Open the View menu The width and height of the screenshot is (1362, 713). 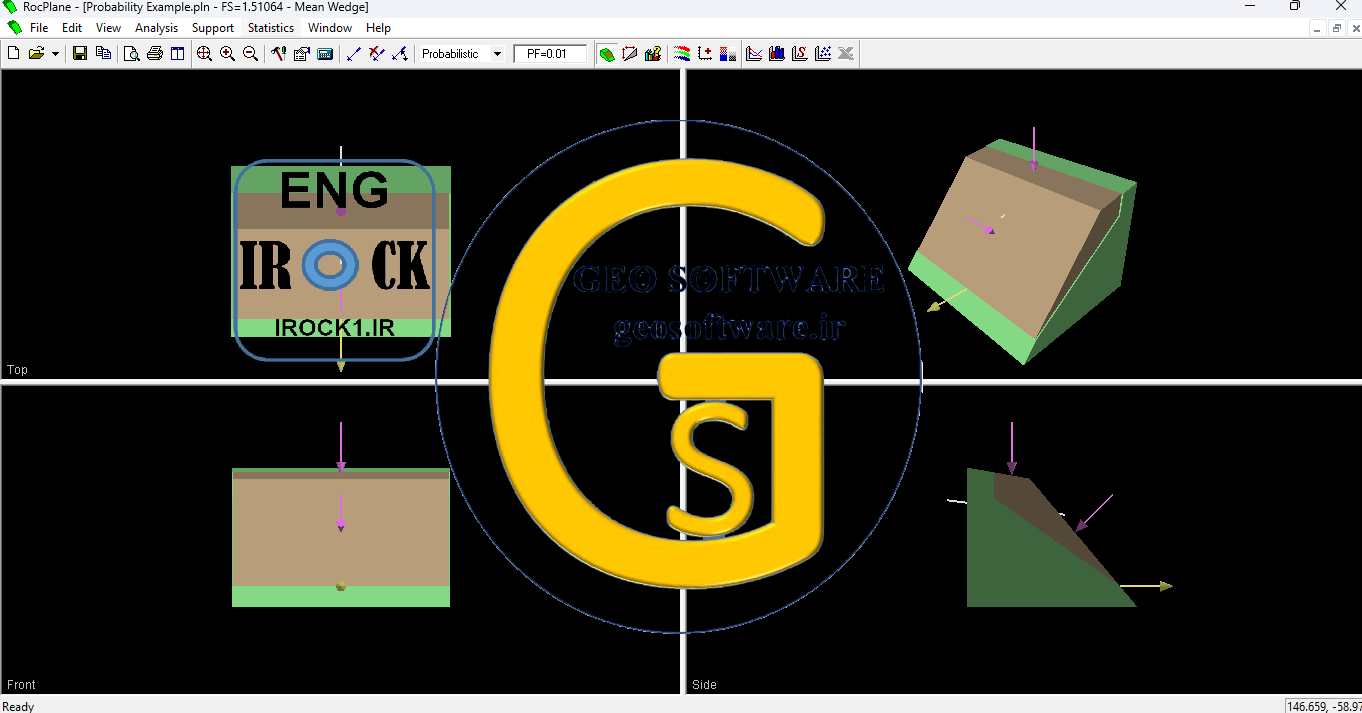click(x=108, y=28)
